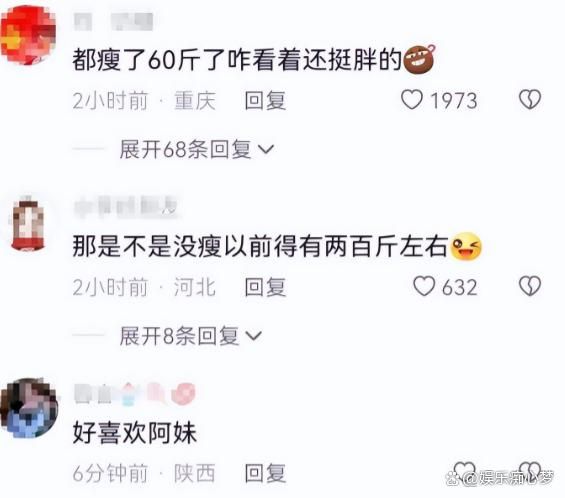Open the first commenter's blurred username

[113, 21]
